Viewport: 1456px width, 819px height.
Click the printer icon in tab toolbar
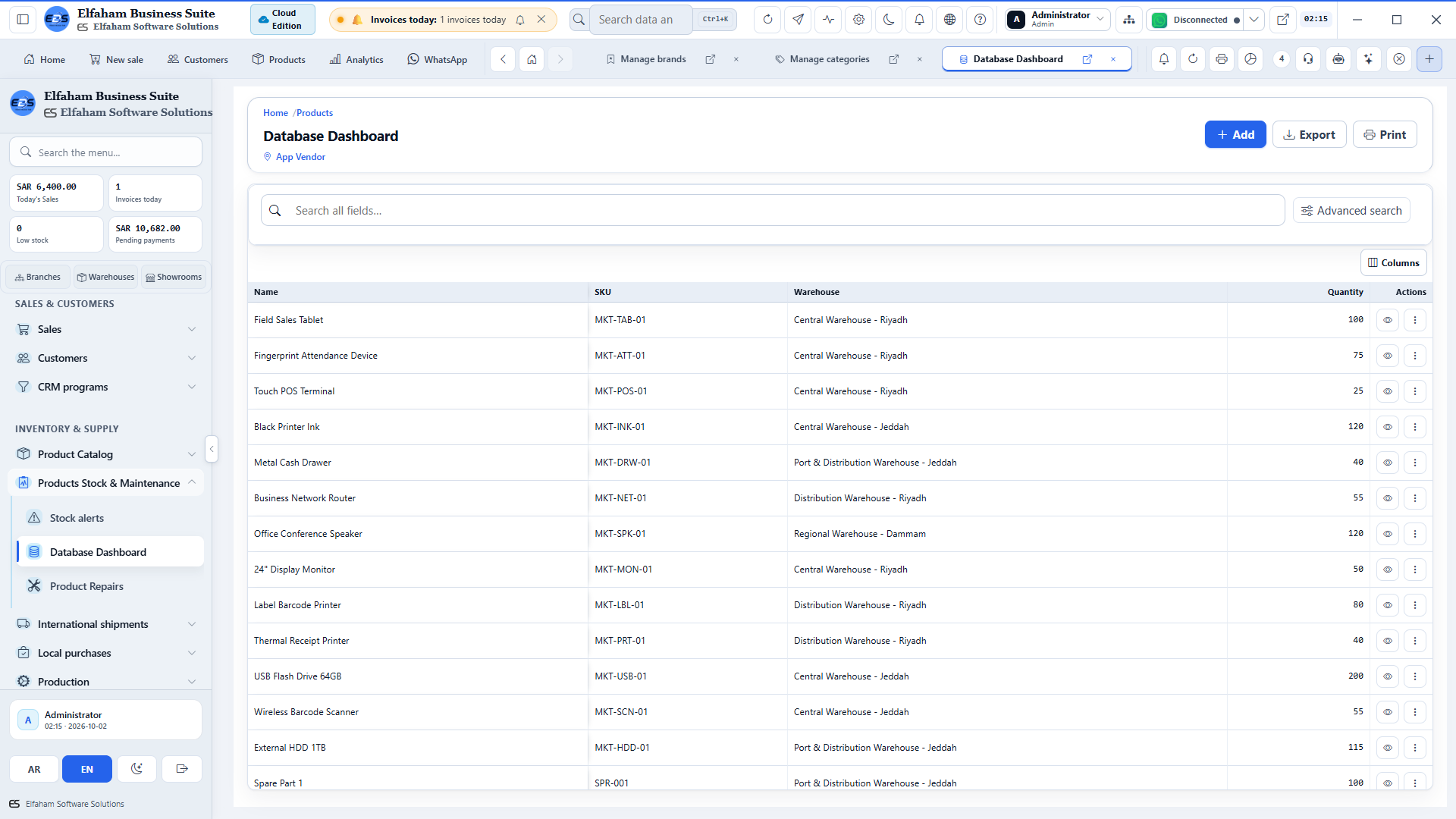1221,59
